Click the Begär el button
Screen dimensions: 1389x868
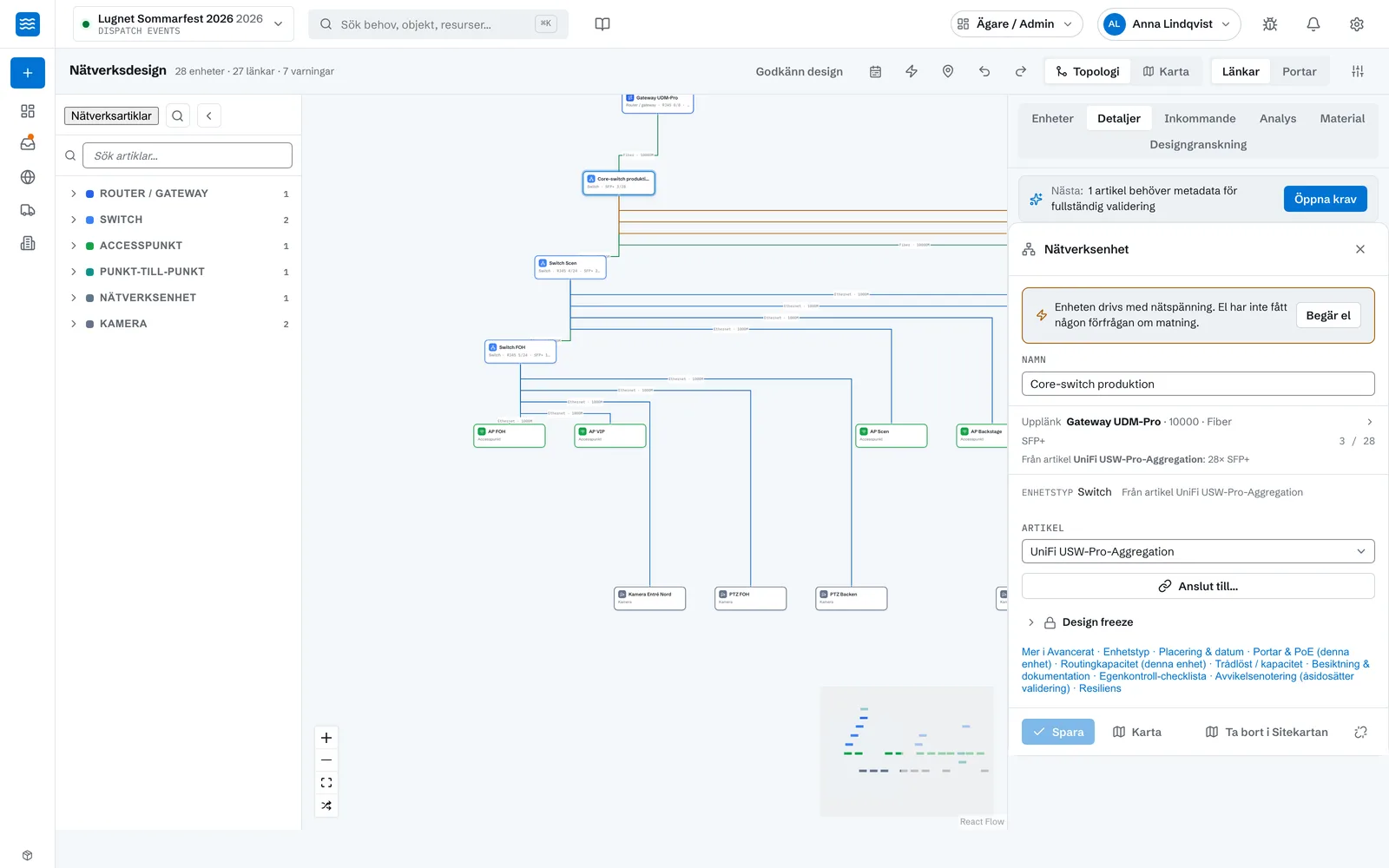(1328, 315)
